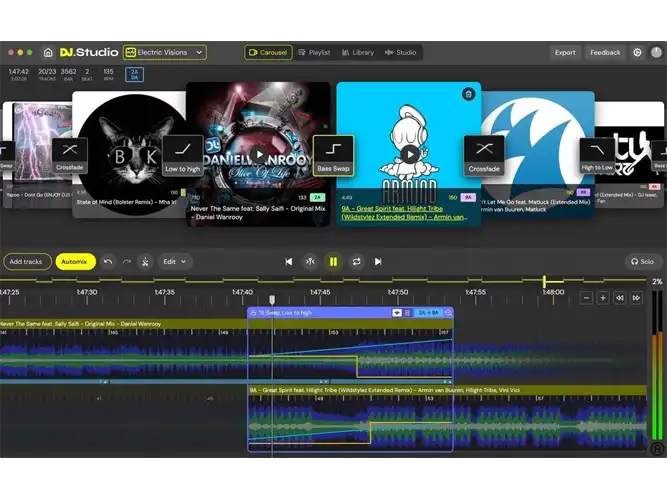This screenshot has height=500, width=667.
Task: Jump to previous transition with rewind arrows
Action: [620, 298]
